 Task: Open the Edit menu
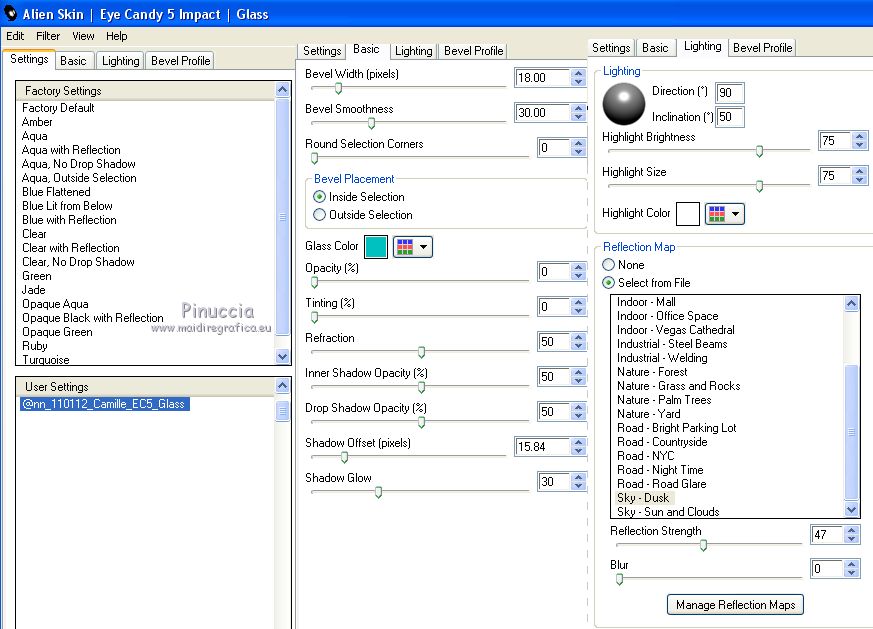click(x=15, y=36)
